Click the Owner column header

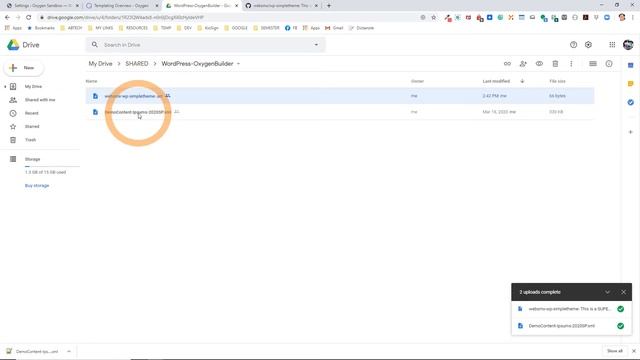(x=417, y=81)
